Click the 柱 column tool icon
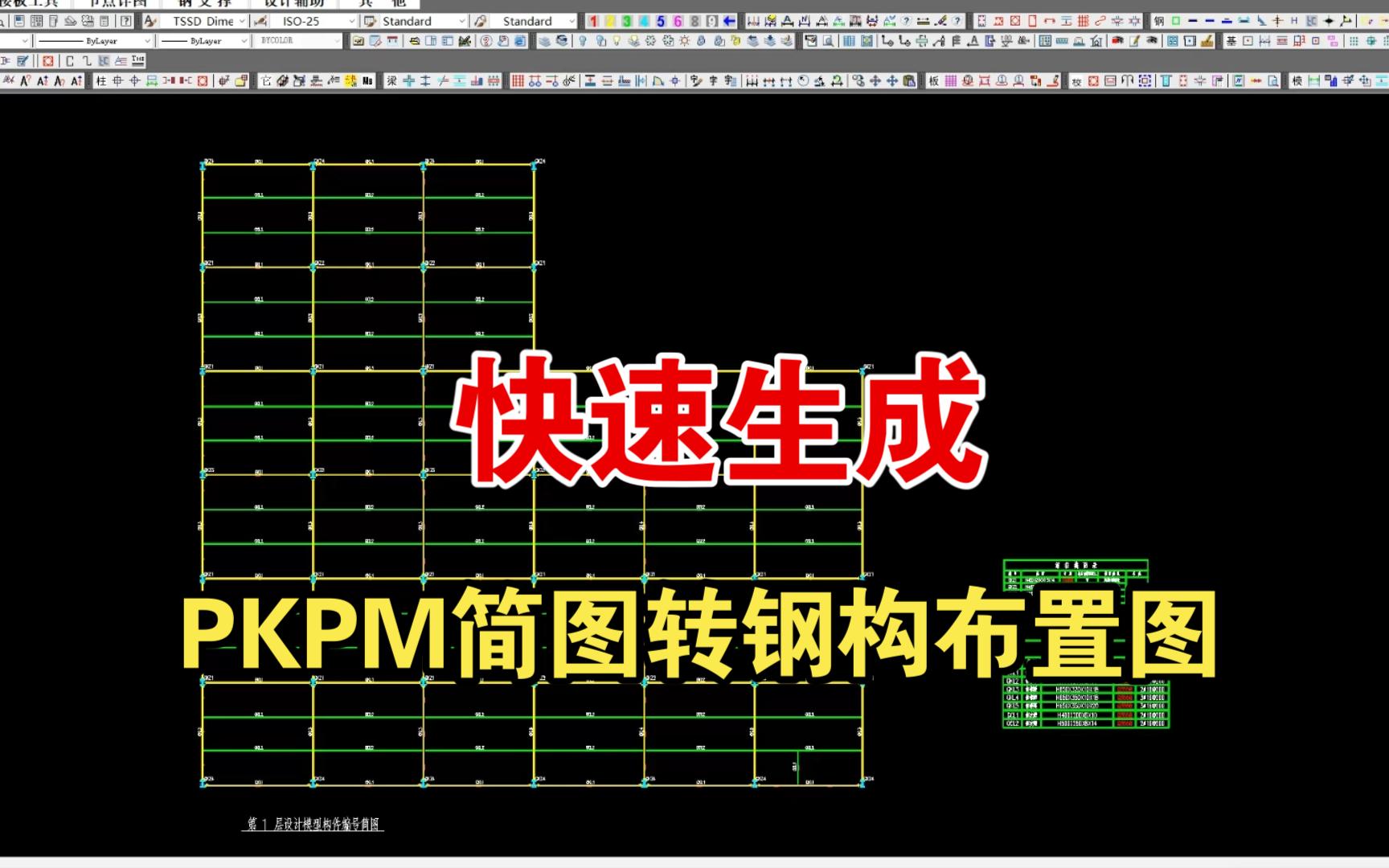Viewport: 1389px width, 868px height. coord(101,80)
